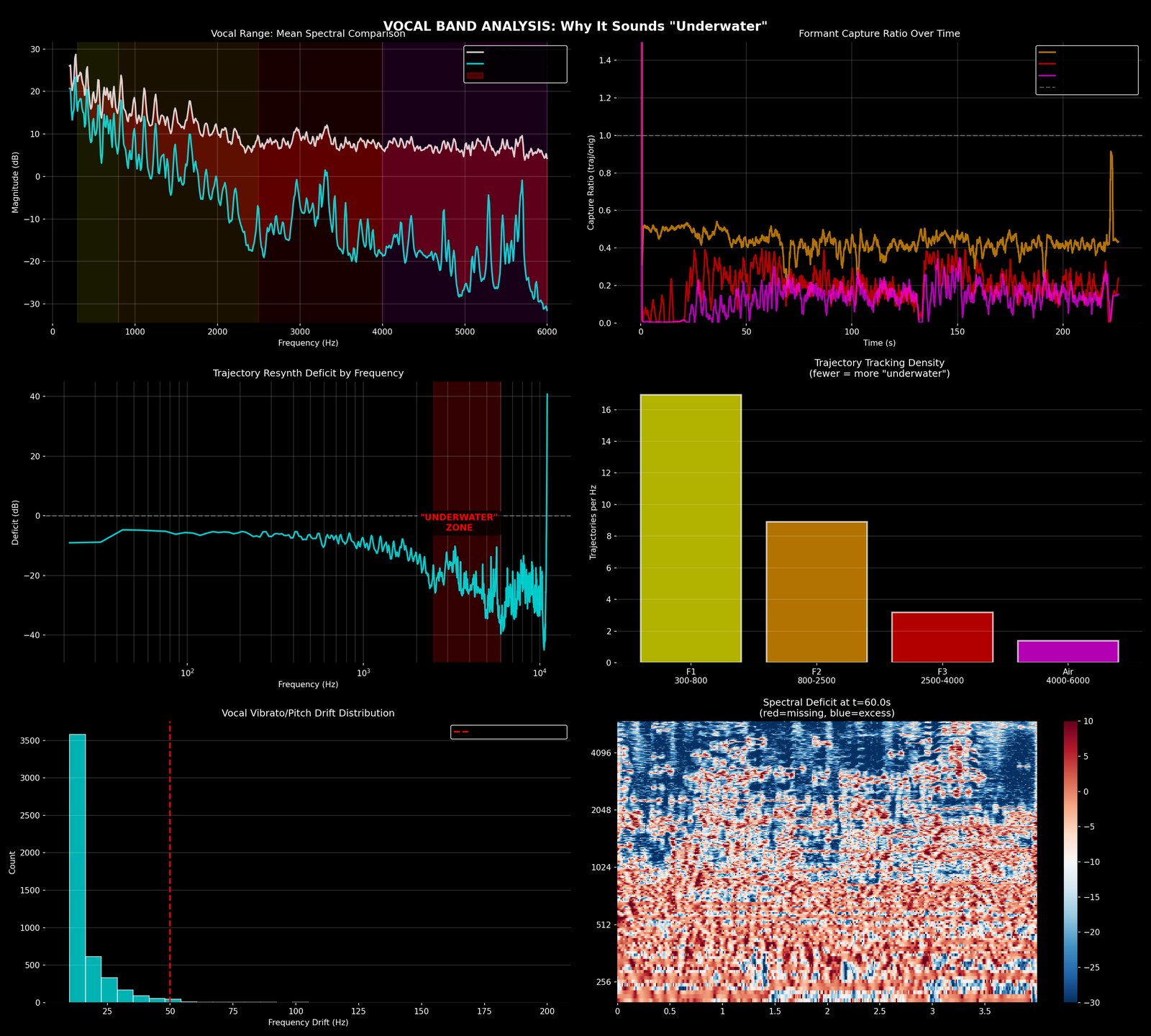1151x1036 pixels.
Task: Select the orange F2 800-2500 bar
Action: coord(816,592)
